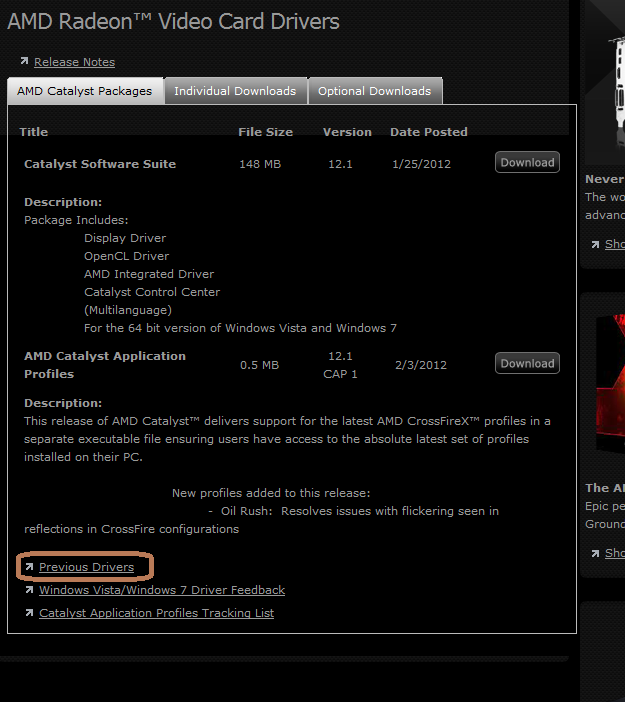Open the Previous Drivers link
The width and height of the screenshot is (625, 702).
(86, 567)
